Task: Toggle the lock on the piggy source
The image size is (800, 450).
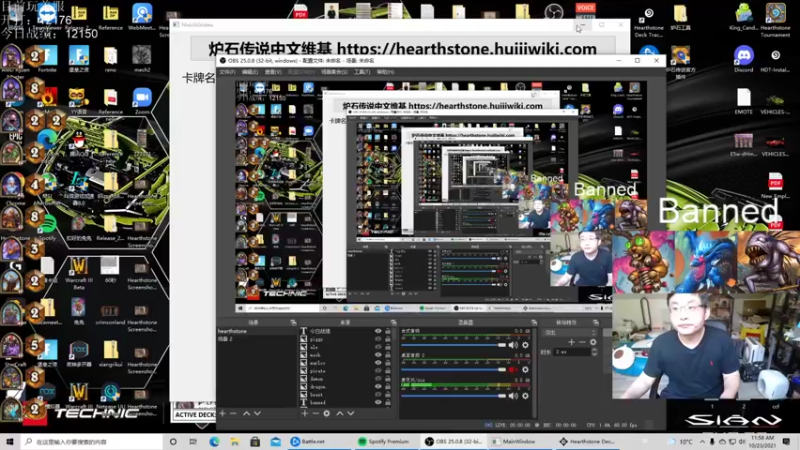Action: (388, 339)
